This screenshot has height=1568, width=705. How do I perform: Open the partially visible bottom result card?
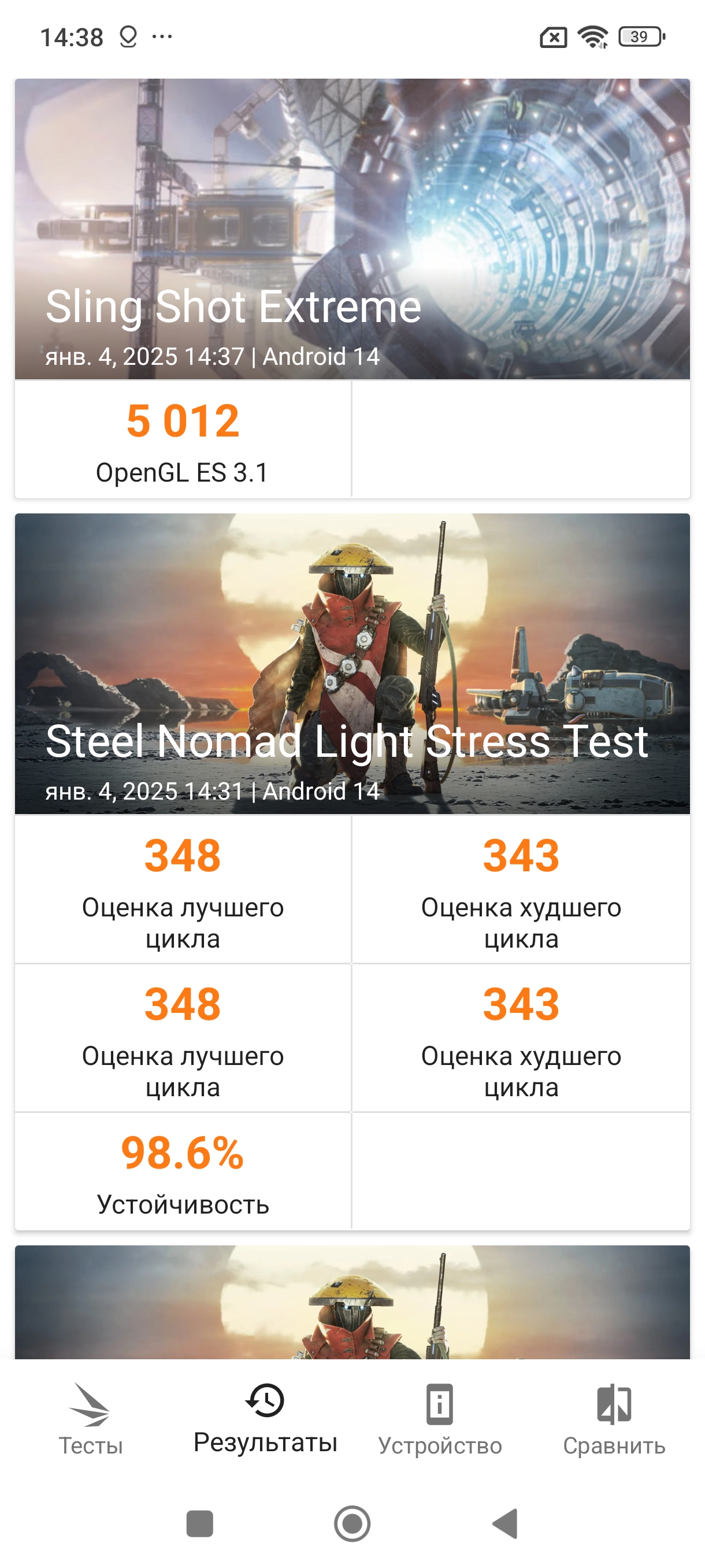[x=352, y=1301]
